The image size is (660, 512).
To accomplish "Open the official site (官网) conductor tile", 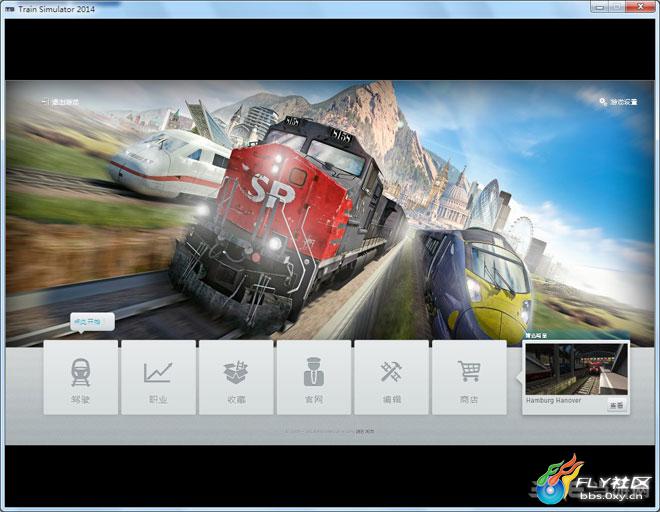I will pyautogui.click(x=314, y=377).
